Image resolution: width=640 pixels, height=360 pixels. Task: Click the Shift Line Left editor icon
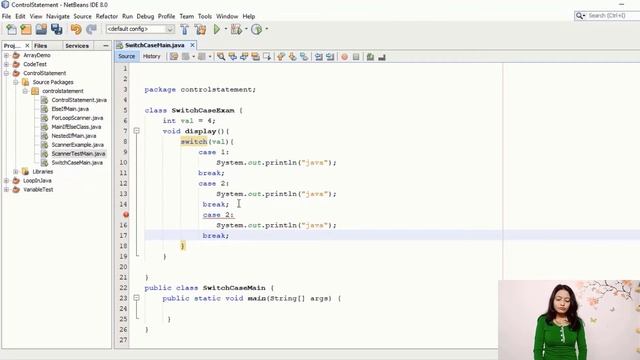tap(318, 57)
